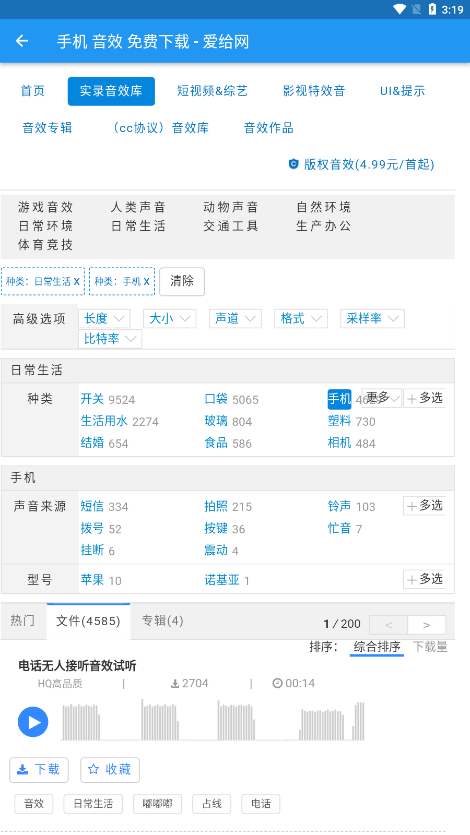Select the 动物声音 category
Viewport: 470px width, 835px height.
[230, 207]
